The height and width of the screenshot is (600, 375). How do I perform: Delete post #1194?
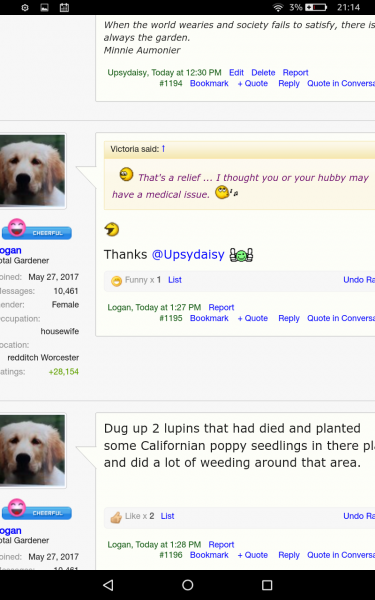pos(263,72)
